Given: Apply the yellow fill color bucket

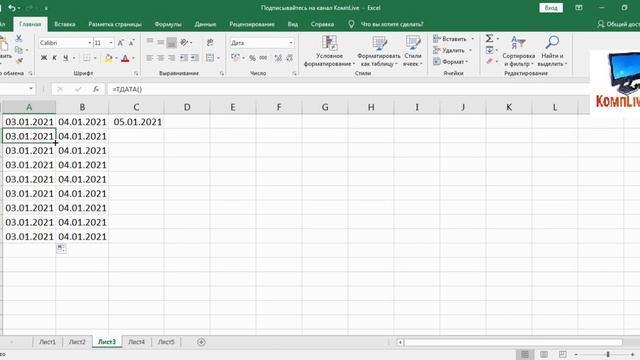Looking at the screenshot, I should click(108, 58).
